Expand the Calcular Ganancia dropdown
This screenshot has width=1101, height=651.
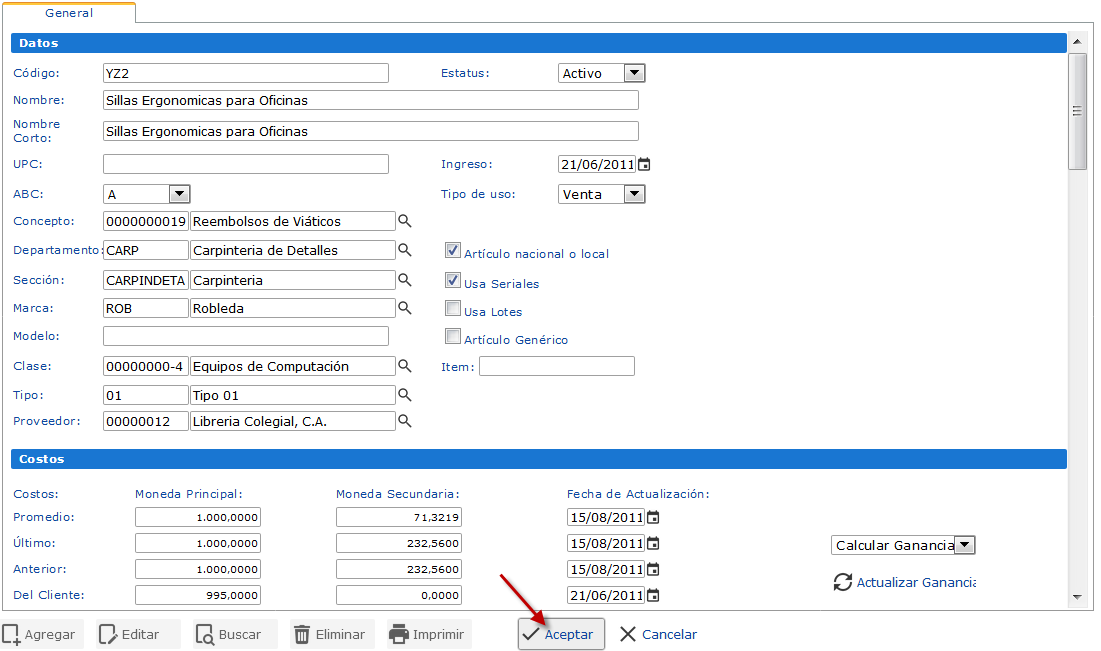click(x=965, y=545)
